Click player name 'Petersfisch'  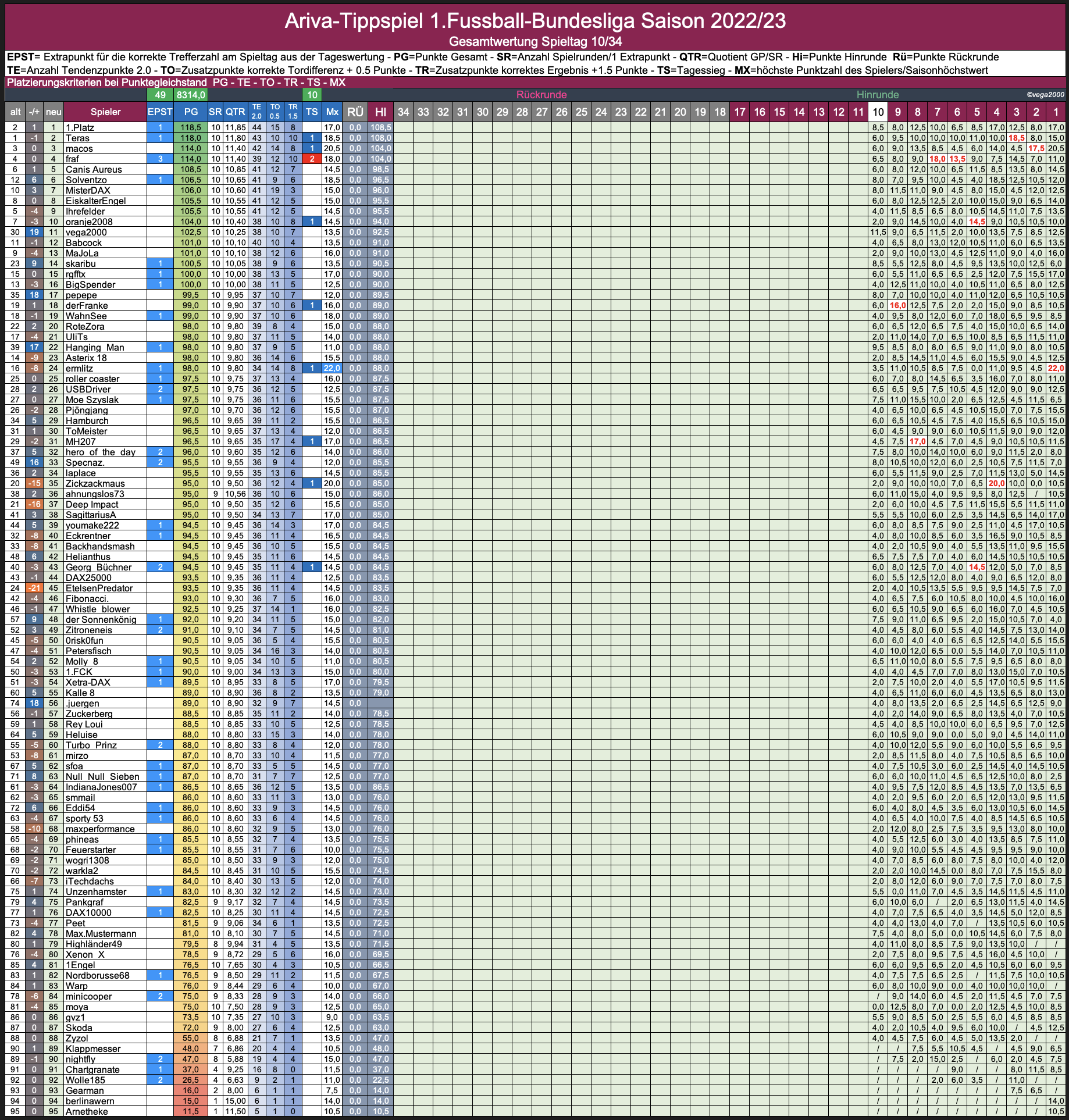point(88,651)
